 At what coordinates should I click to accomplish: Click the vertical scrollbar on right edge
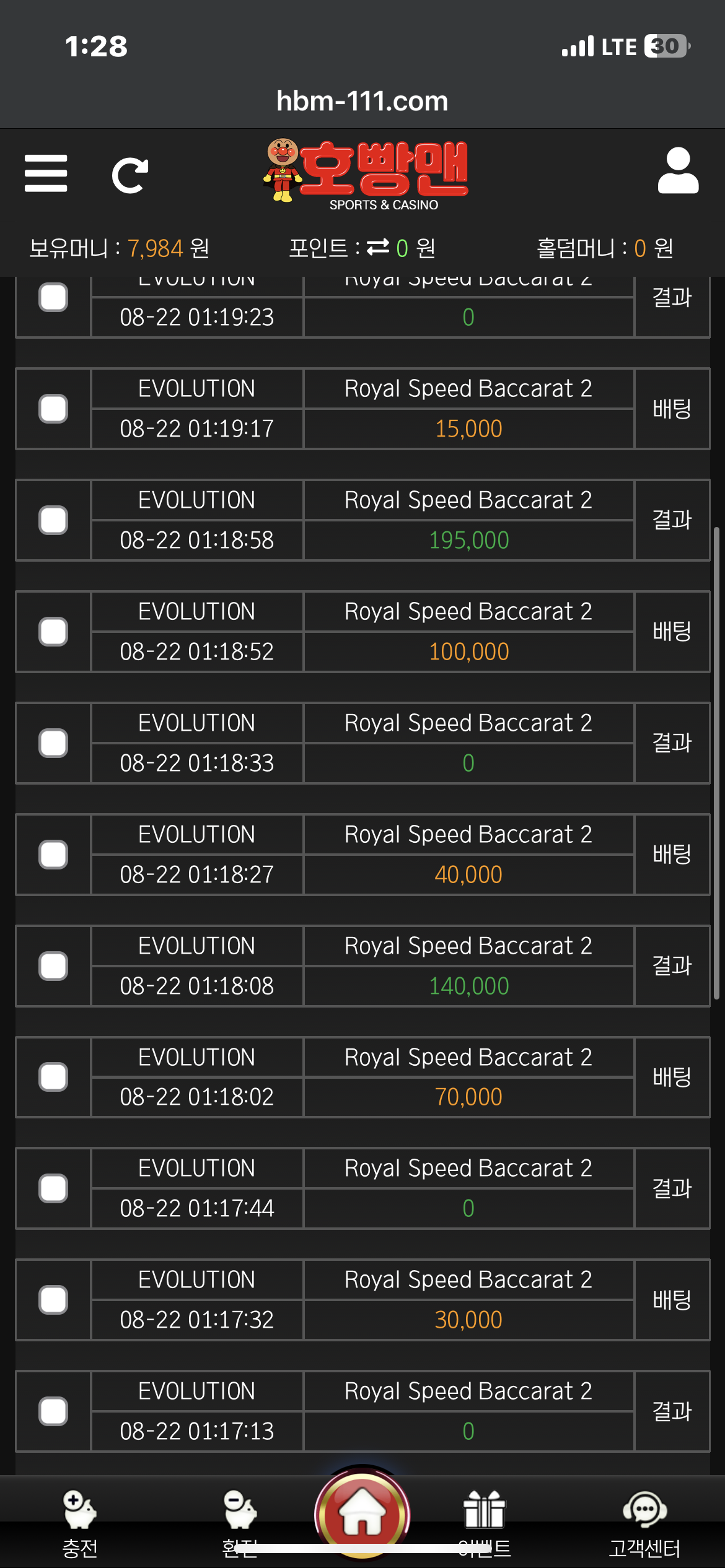point(716,762)
